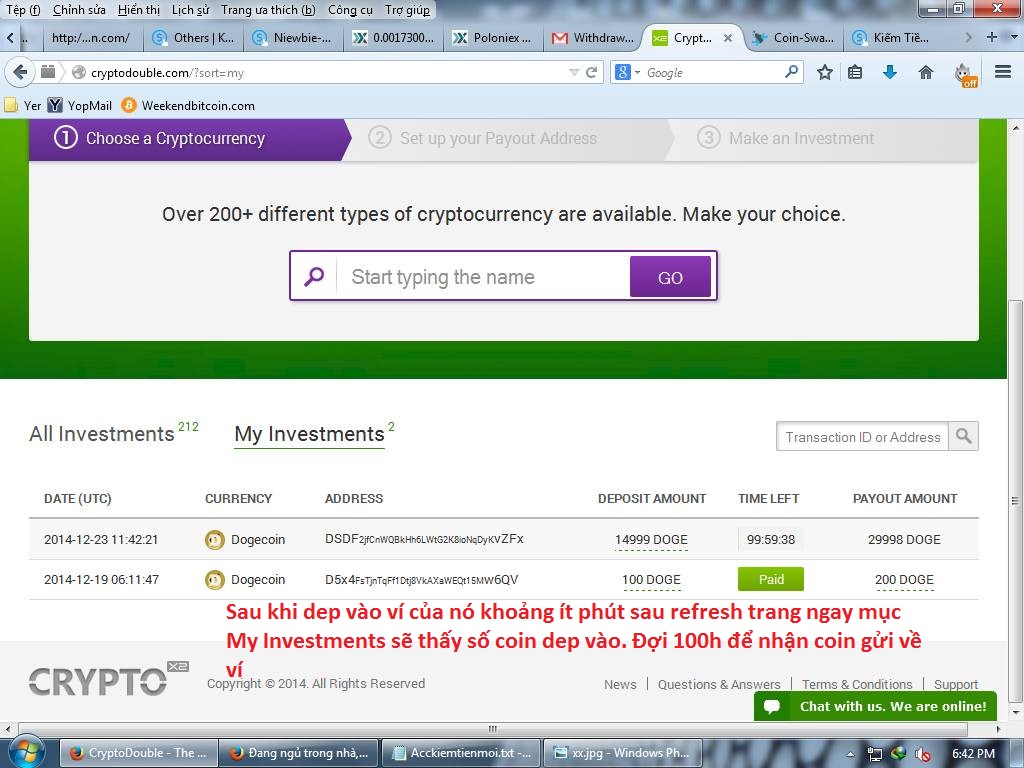Open downloads with the blue arrow icon
This screenshot has height=768, width=1024.
click(x=889, y=72)
